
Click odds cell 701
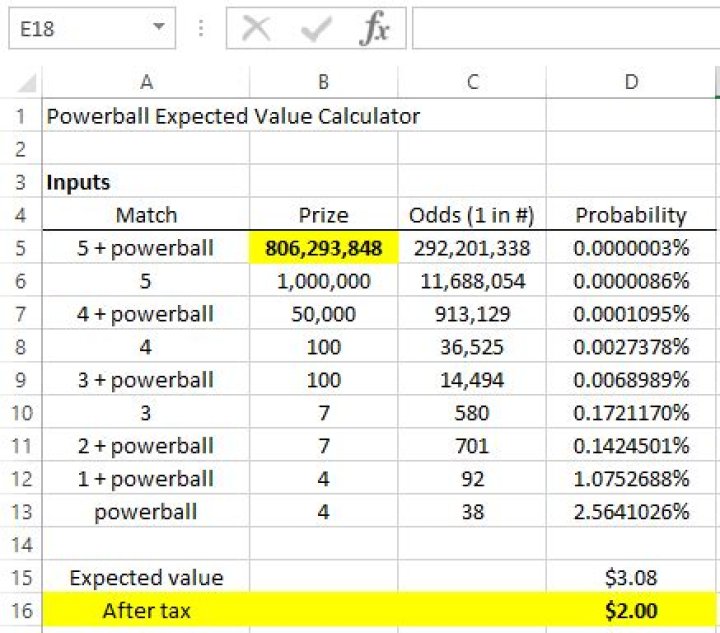pyautogui.click(x=472, y=446)
